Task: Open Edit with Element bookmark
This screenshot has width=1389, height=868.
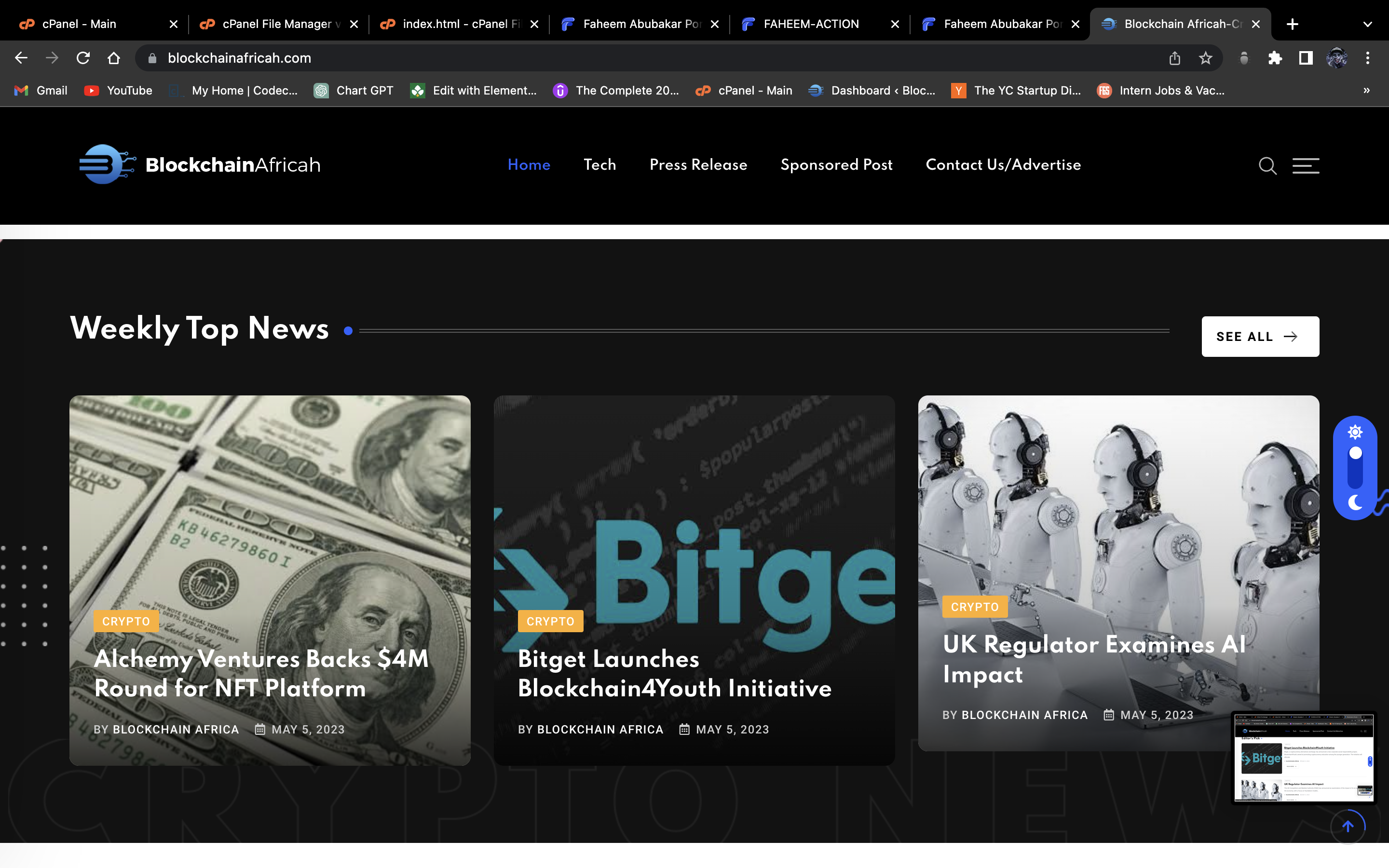Action: coord(474,91)
